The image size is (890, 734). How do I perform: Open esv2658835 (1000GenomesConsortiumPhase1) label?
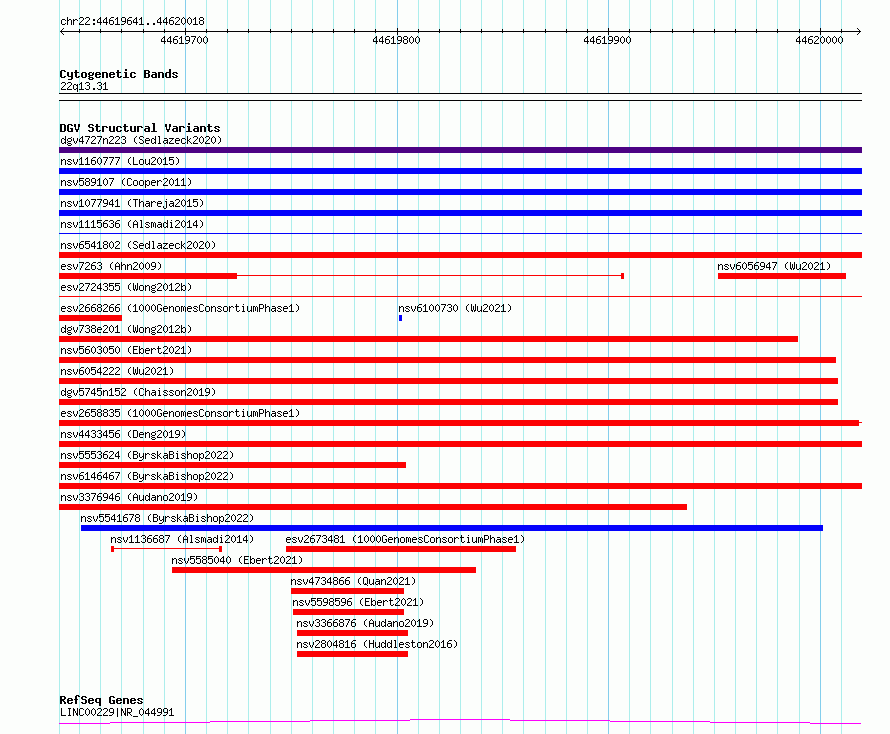pyautogui.click(x=180, y=413)
